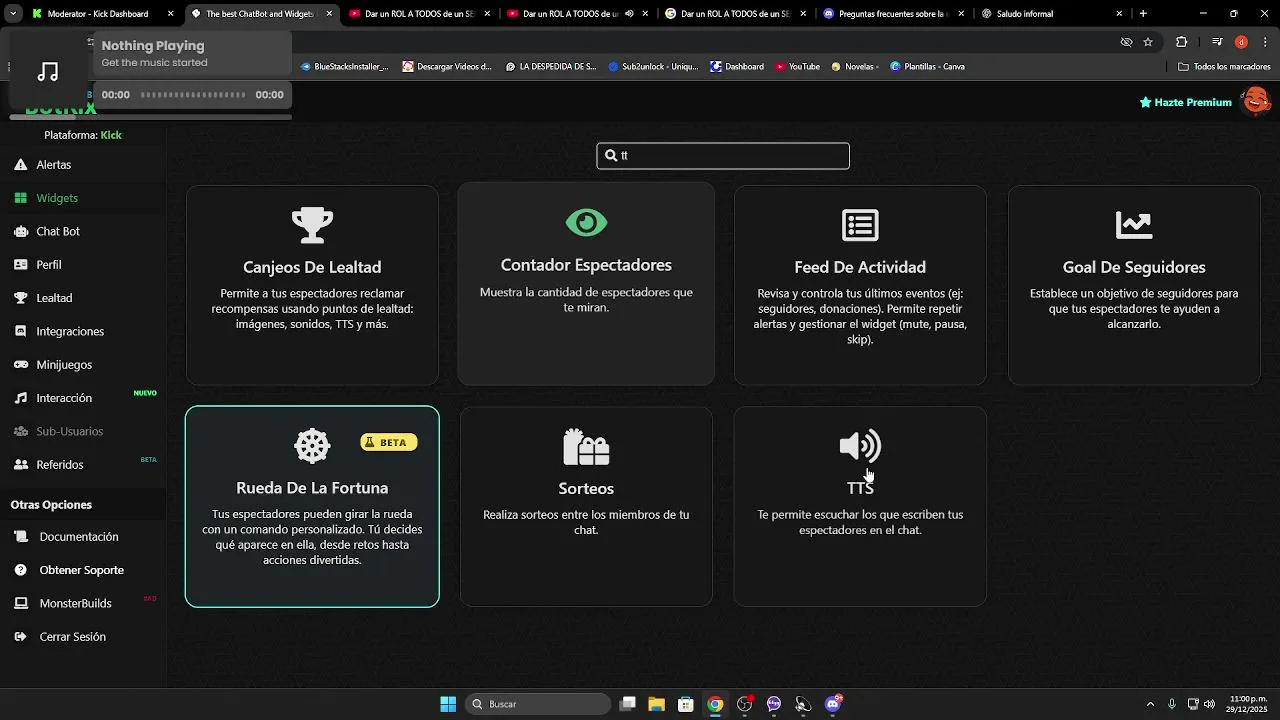Click the widget search input field
The width and height of the screenshot is (1280, 720).
tap(723, 156)
